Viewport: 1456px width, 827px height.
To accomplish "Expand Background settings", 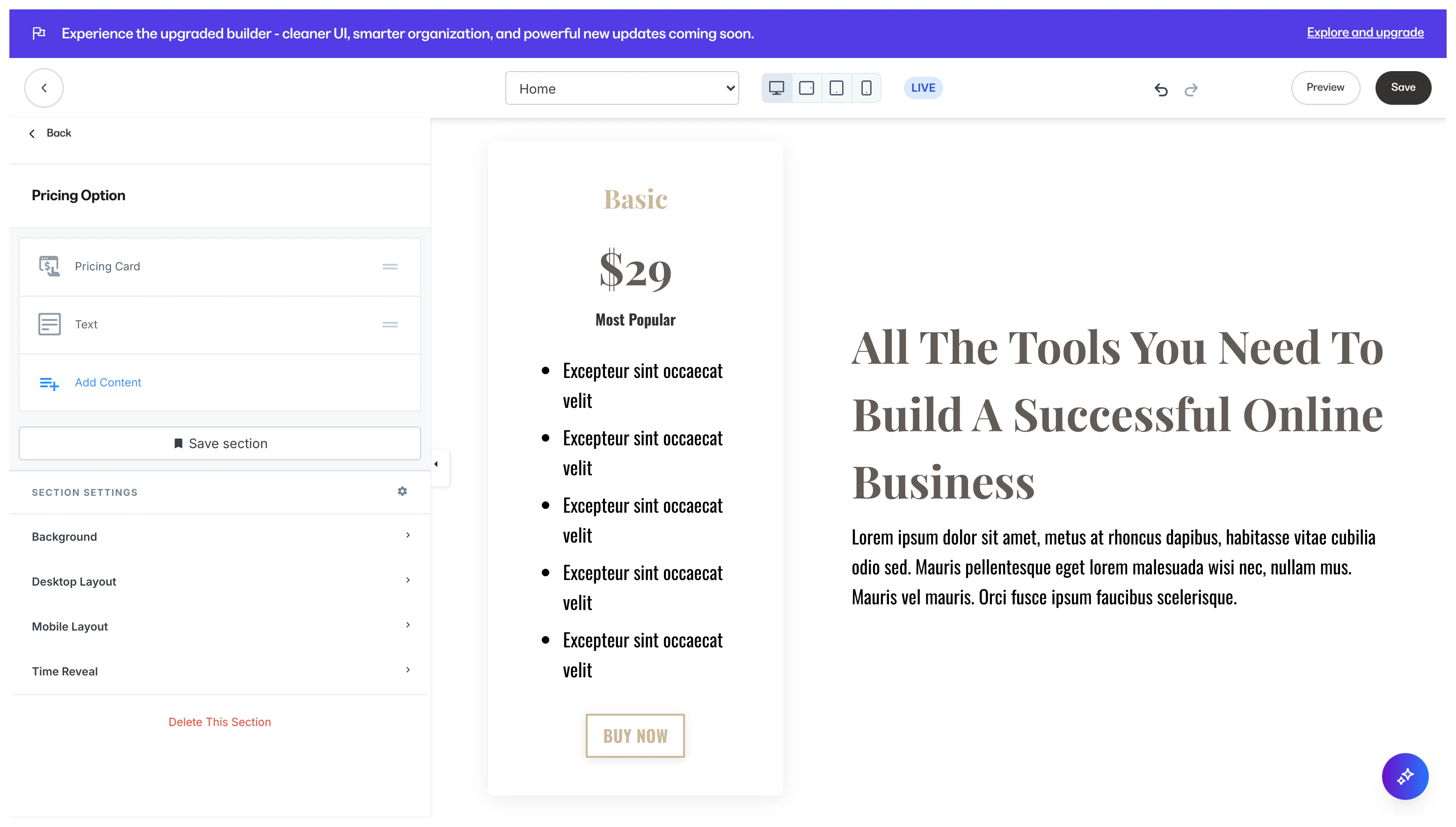I will pyautogui.click(x=219, y=536).
